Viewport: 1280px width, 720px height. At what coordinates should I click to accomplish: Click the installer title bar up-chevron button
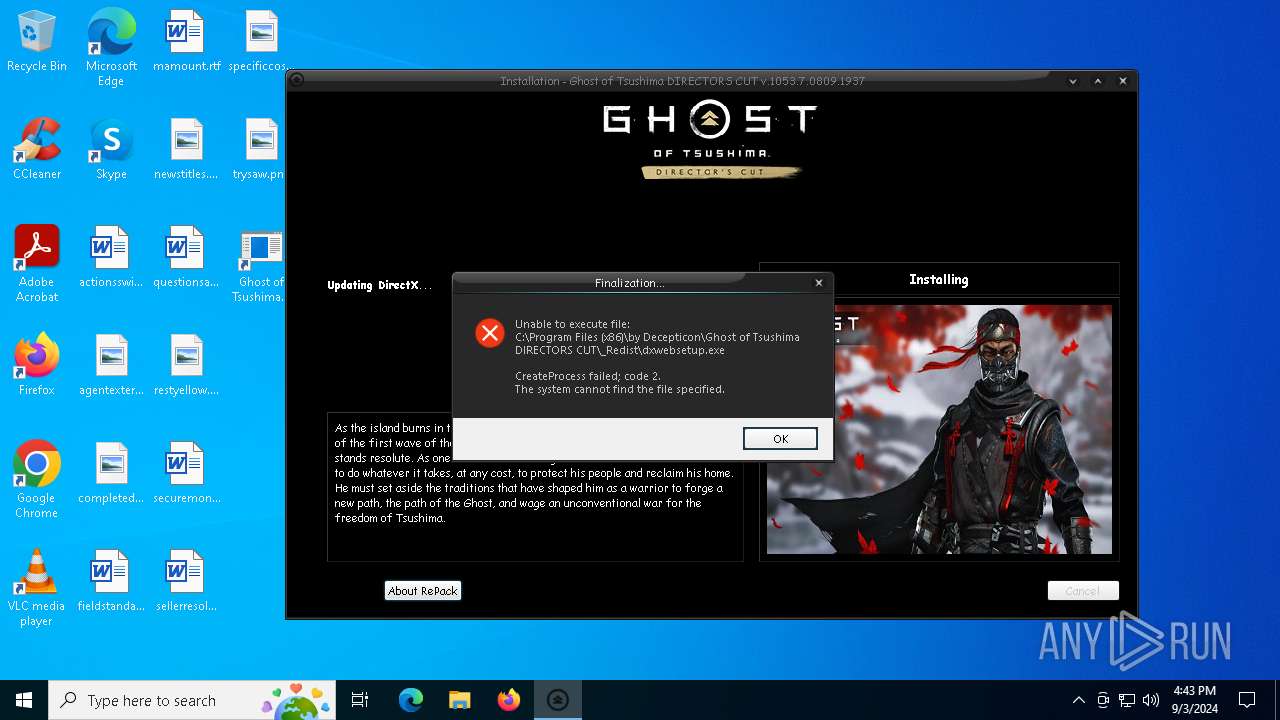[1098, 81]
